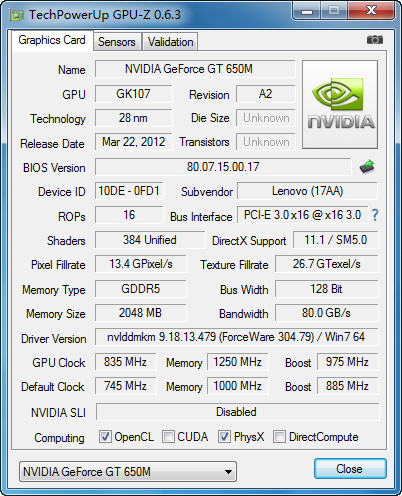This screenshot has width=402, height=496.
Task: Switch to the Sensors tab
Action: (x=117, y=42)
